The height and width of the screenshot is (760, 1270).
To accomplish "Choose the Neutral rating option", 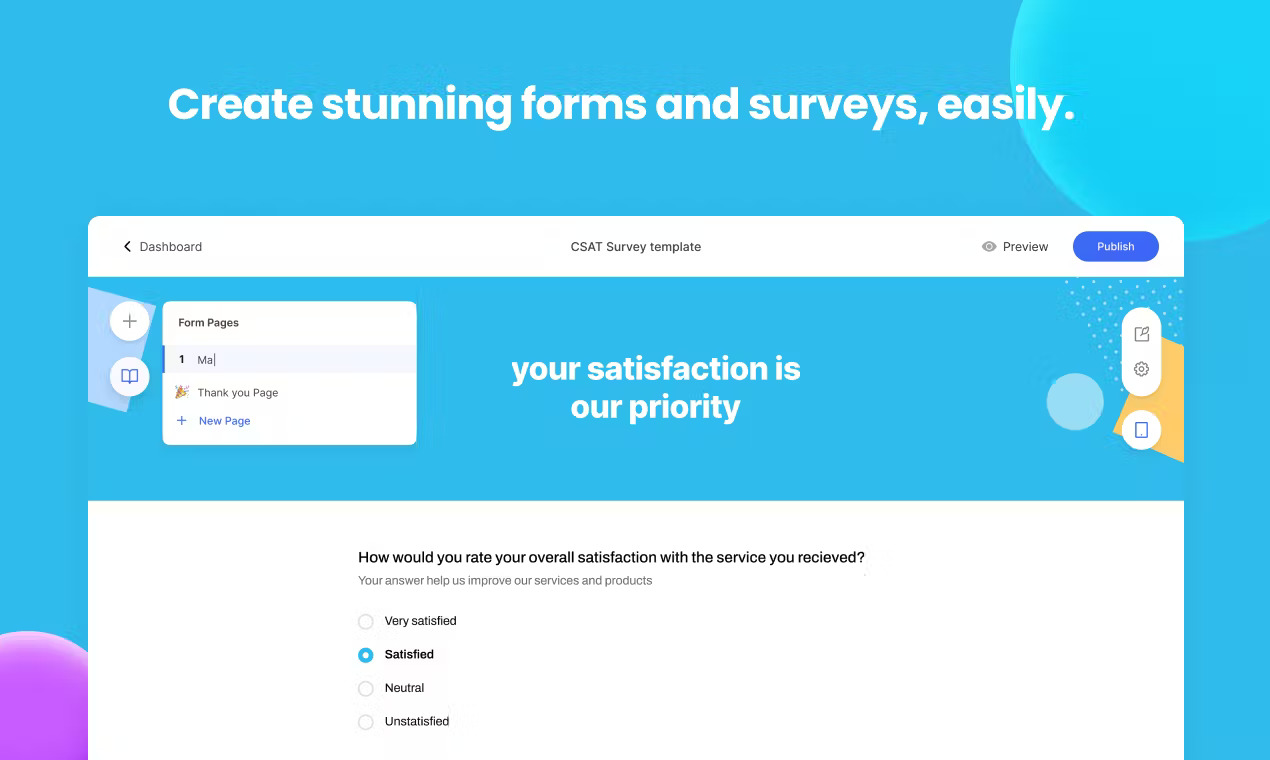I will point(365,688).
